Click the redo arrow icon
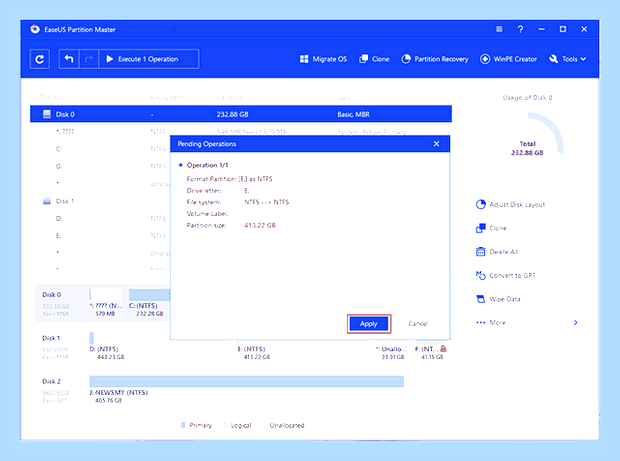The image size is (620, 461). (x=89, y=59)
